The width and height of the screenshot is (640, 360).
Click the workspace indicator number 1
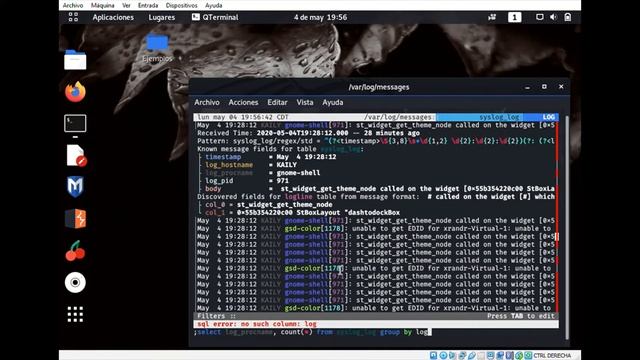pyautogui.click(x=514, y=17)
